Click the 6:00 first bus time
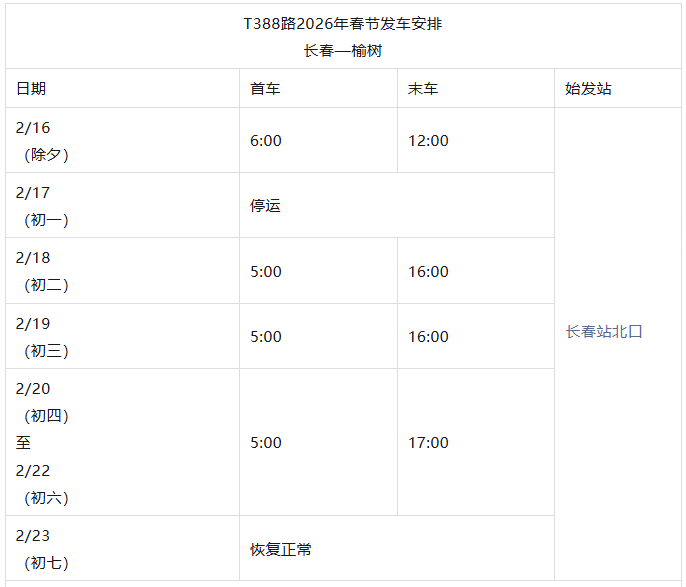 click(x=266, y=141)
